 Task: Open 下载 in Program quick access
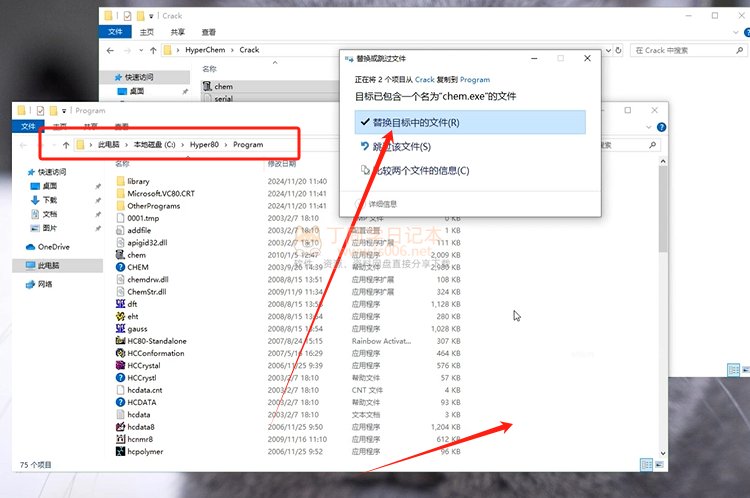click(x=44, y=200)
